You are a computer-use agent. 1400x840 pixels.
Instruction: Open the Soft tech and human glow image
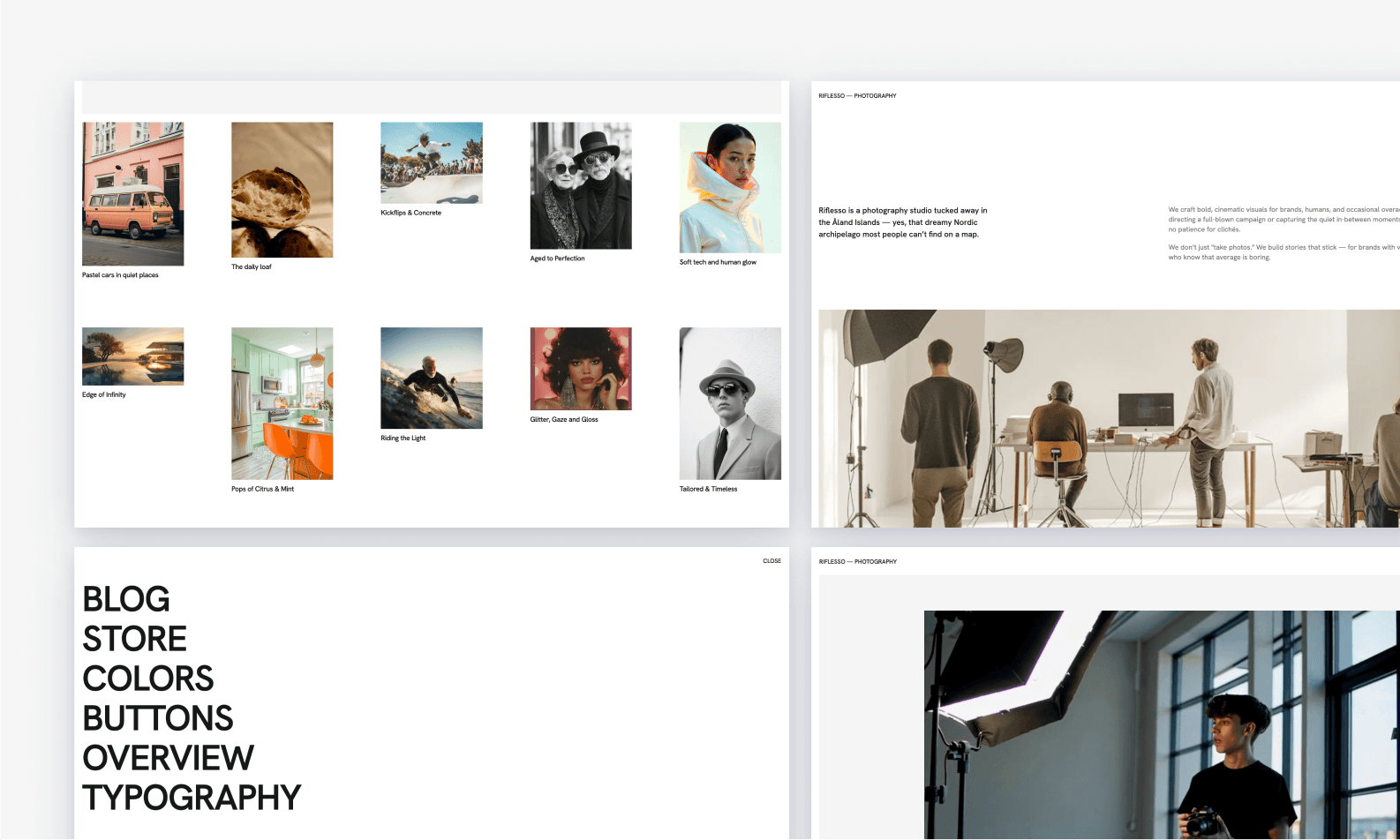click(729, 187)
